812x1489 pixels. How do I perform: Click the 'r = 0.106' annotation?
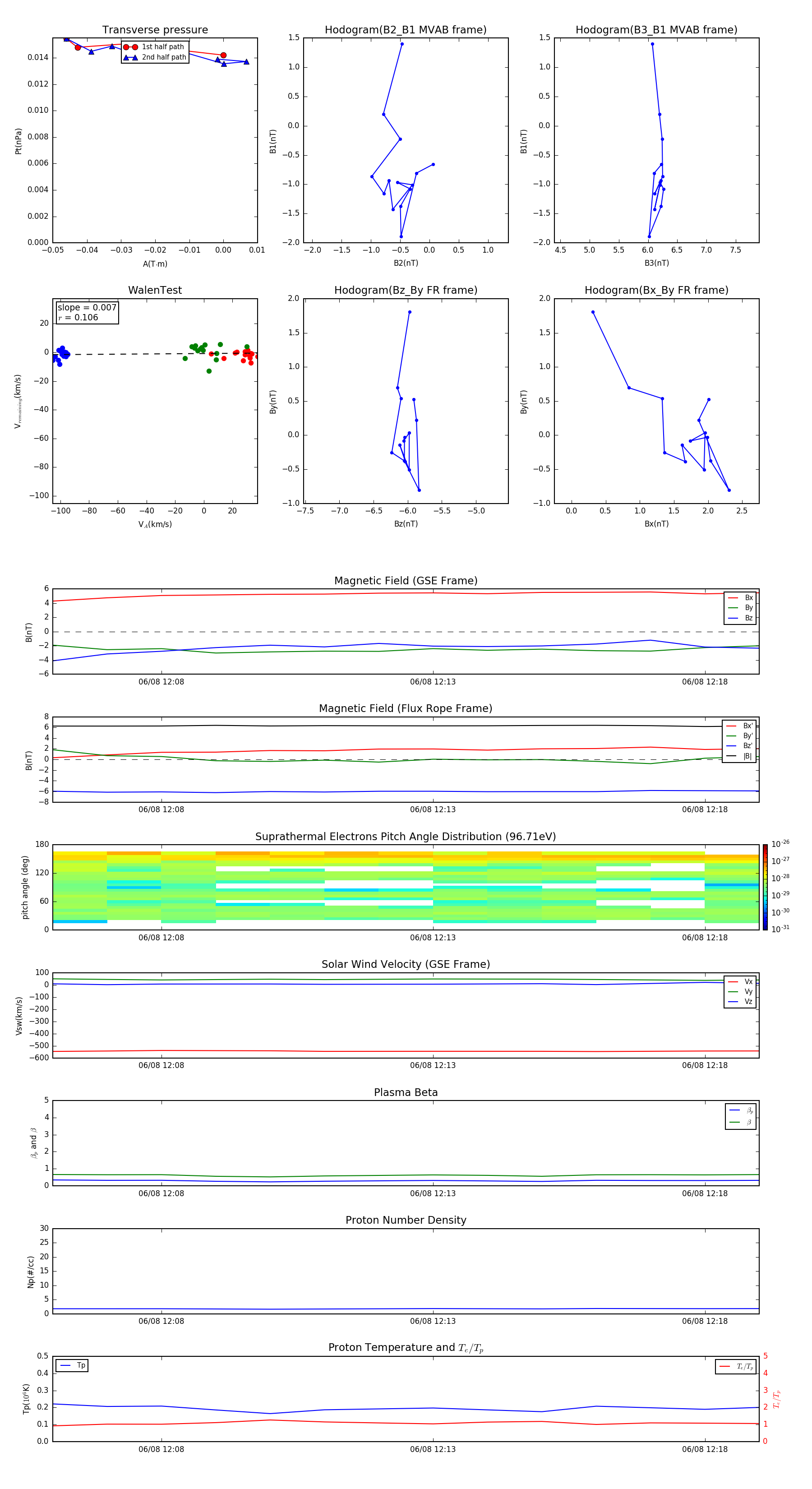tap(78, 317)
